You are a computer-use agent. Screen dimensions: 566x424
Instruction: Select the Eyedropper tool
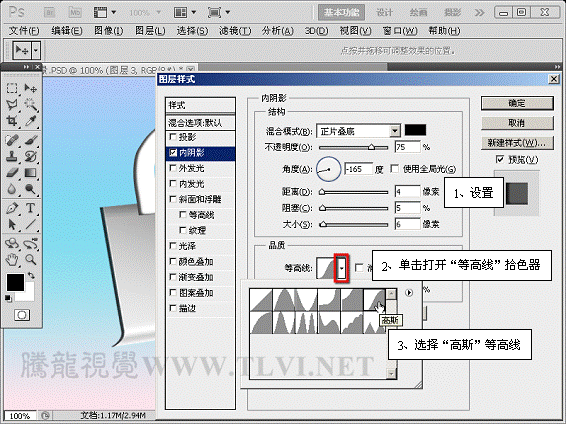click(31, 120)
